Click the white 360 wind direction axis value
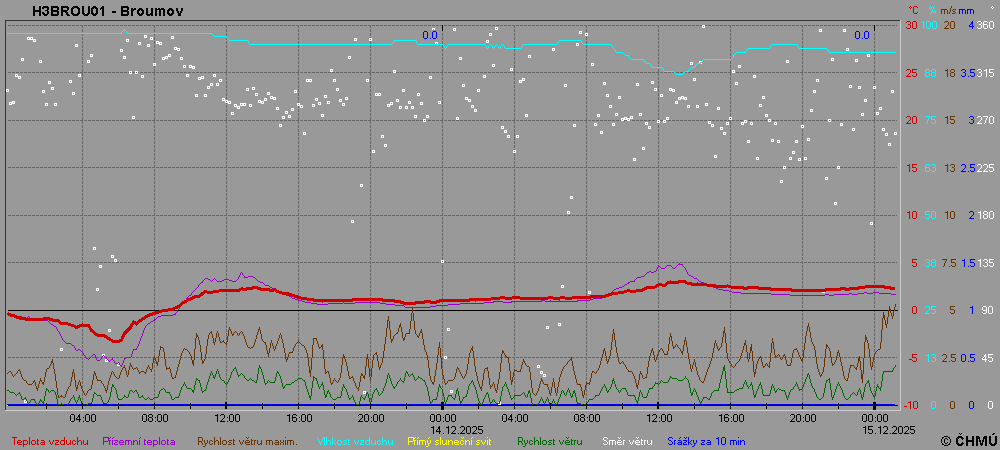This screenshot has height=450, width=1000. pyautogui.click(x=985, y=25)
